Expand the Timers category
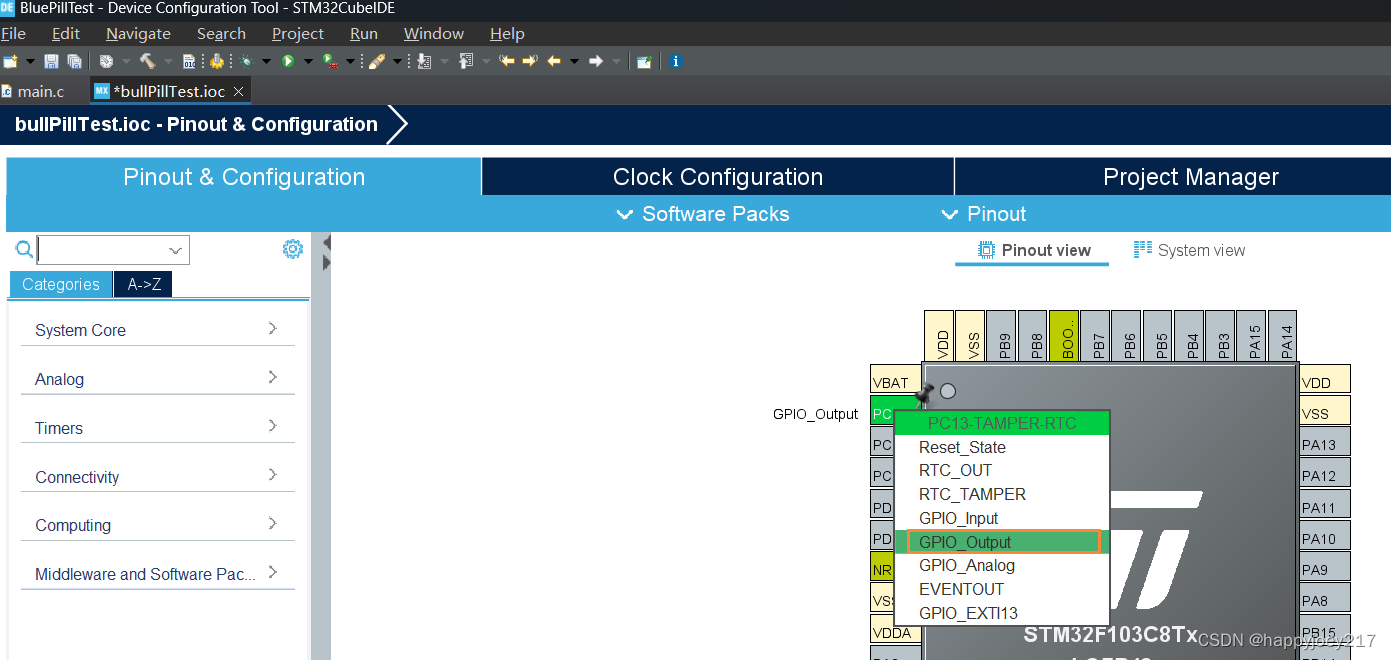This screenshot has width=1391, height=660. (158, 427)
